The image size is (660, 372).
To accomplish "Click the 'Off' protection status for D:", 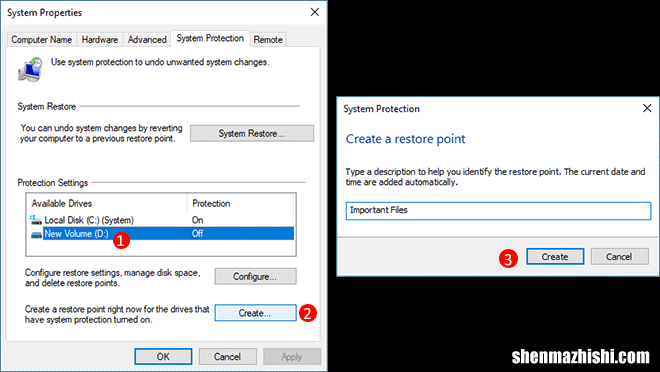I will [x=197, y=234].
